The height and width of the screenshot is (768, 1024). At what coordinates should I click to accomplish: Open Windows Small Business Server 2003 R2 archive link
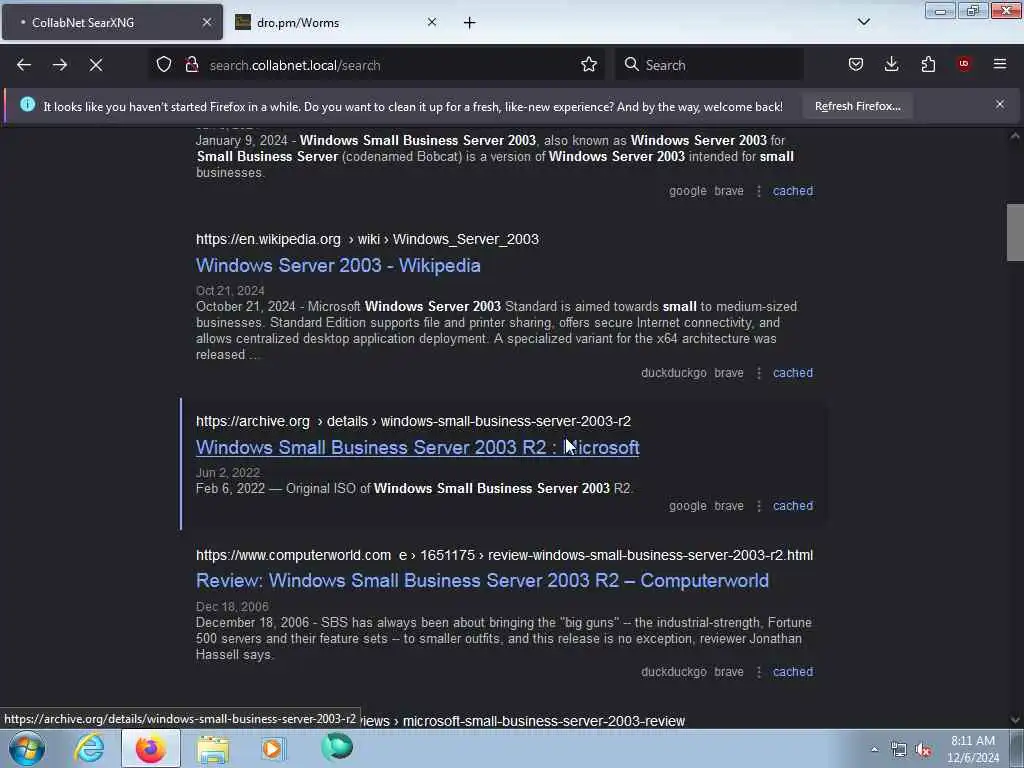pos(417,447)
